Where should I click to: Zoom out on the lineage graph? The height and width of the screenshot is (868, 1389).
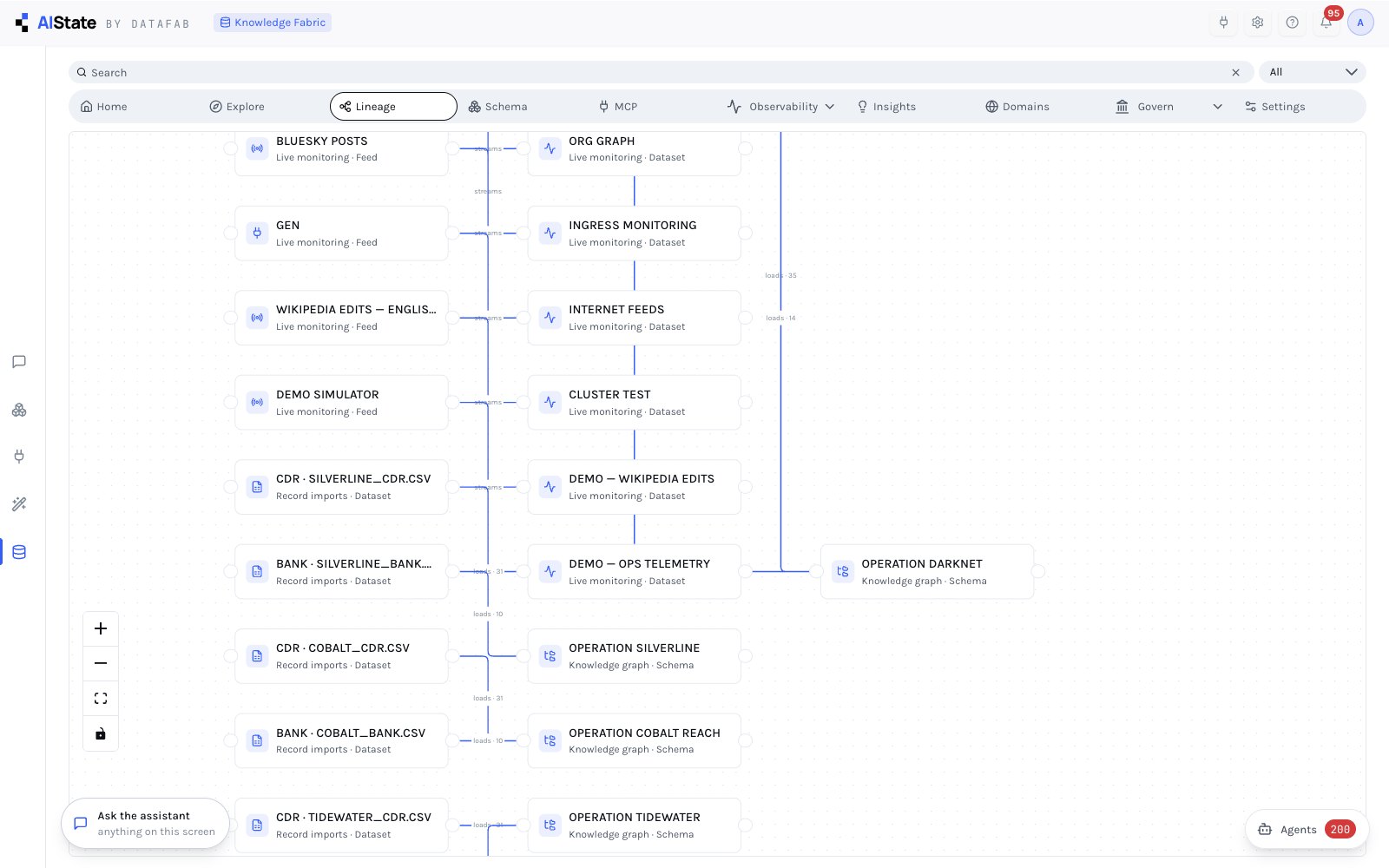101,663
